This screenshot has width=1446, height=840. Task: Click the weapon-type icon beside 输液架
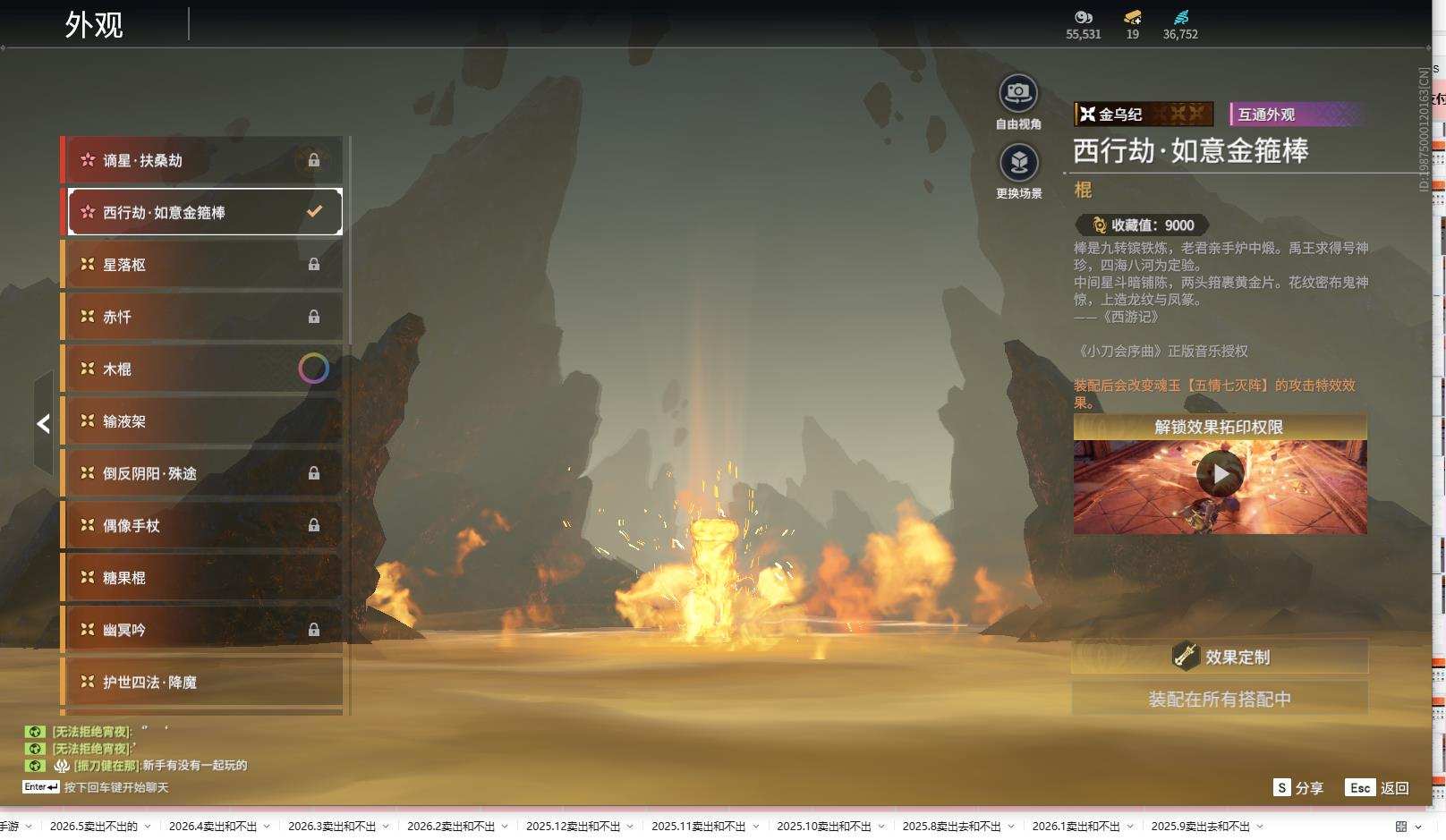click(88, 420)
